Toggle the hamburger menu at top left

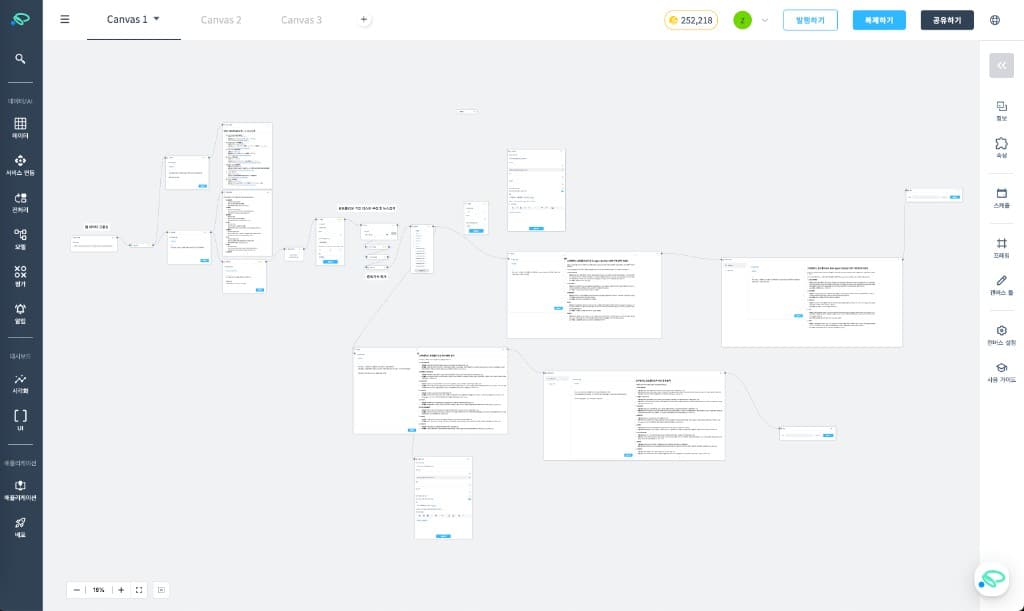tap(65, 19)
